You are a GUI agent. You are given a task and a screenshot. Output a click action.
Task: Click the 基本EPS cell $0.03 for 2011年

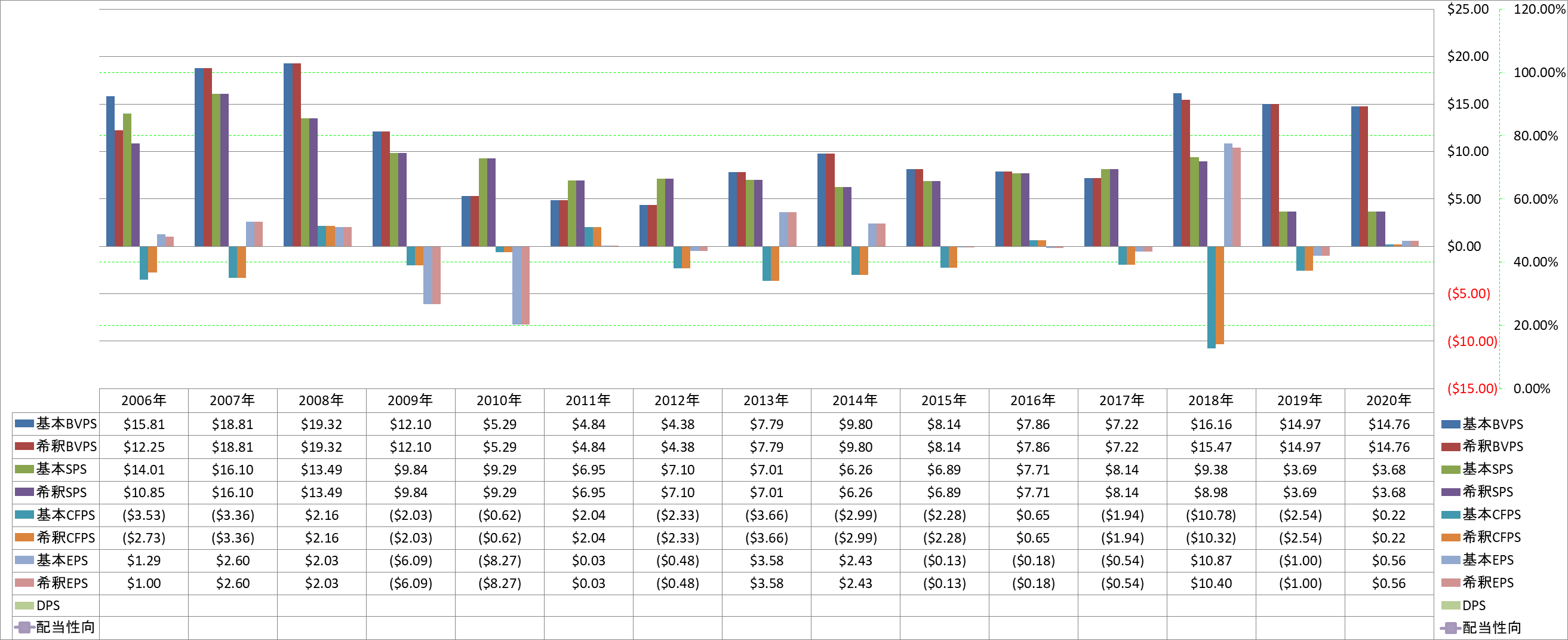[589, 561]
